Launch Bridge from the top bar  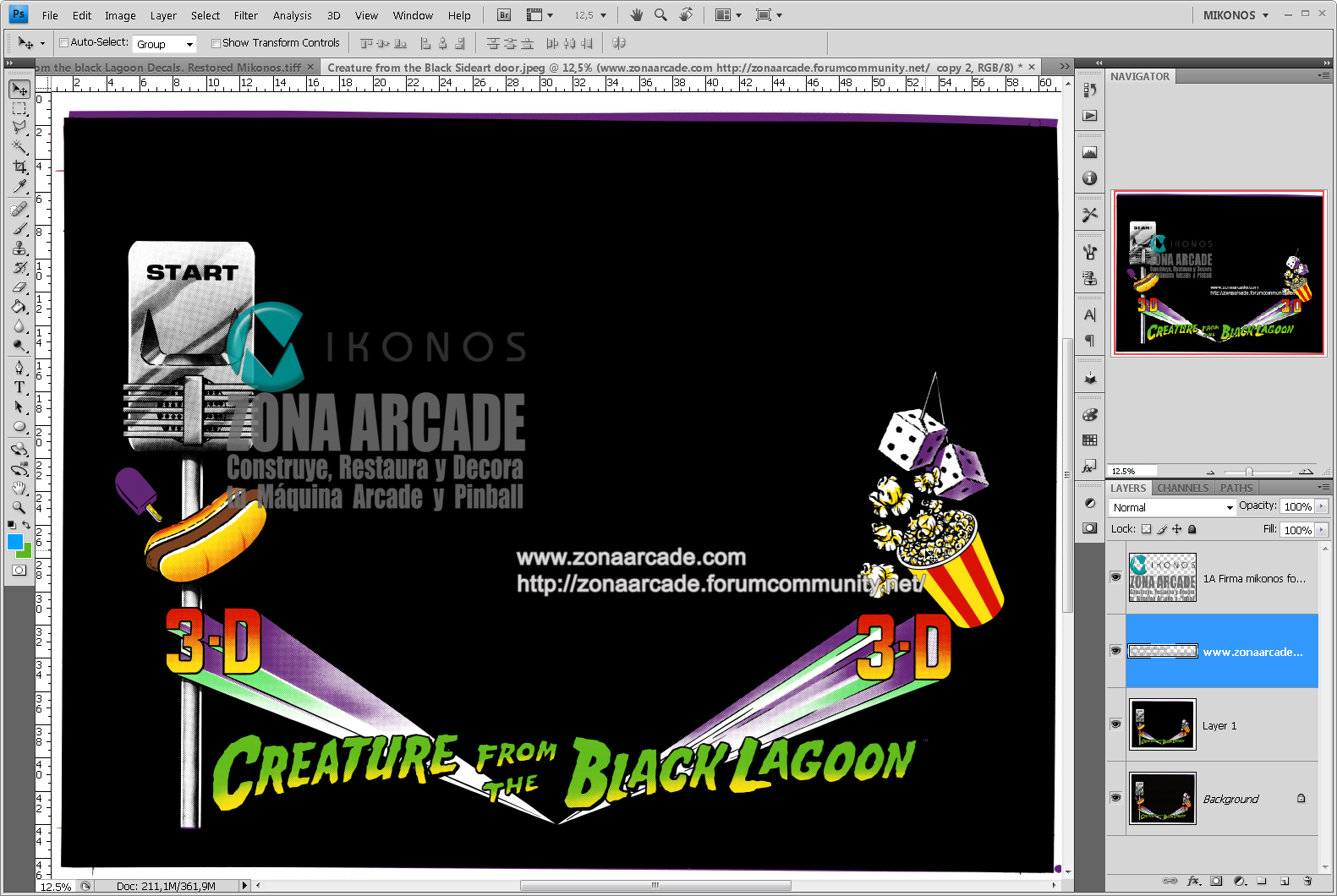click(x=504, y=15)
